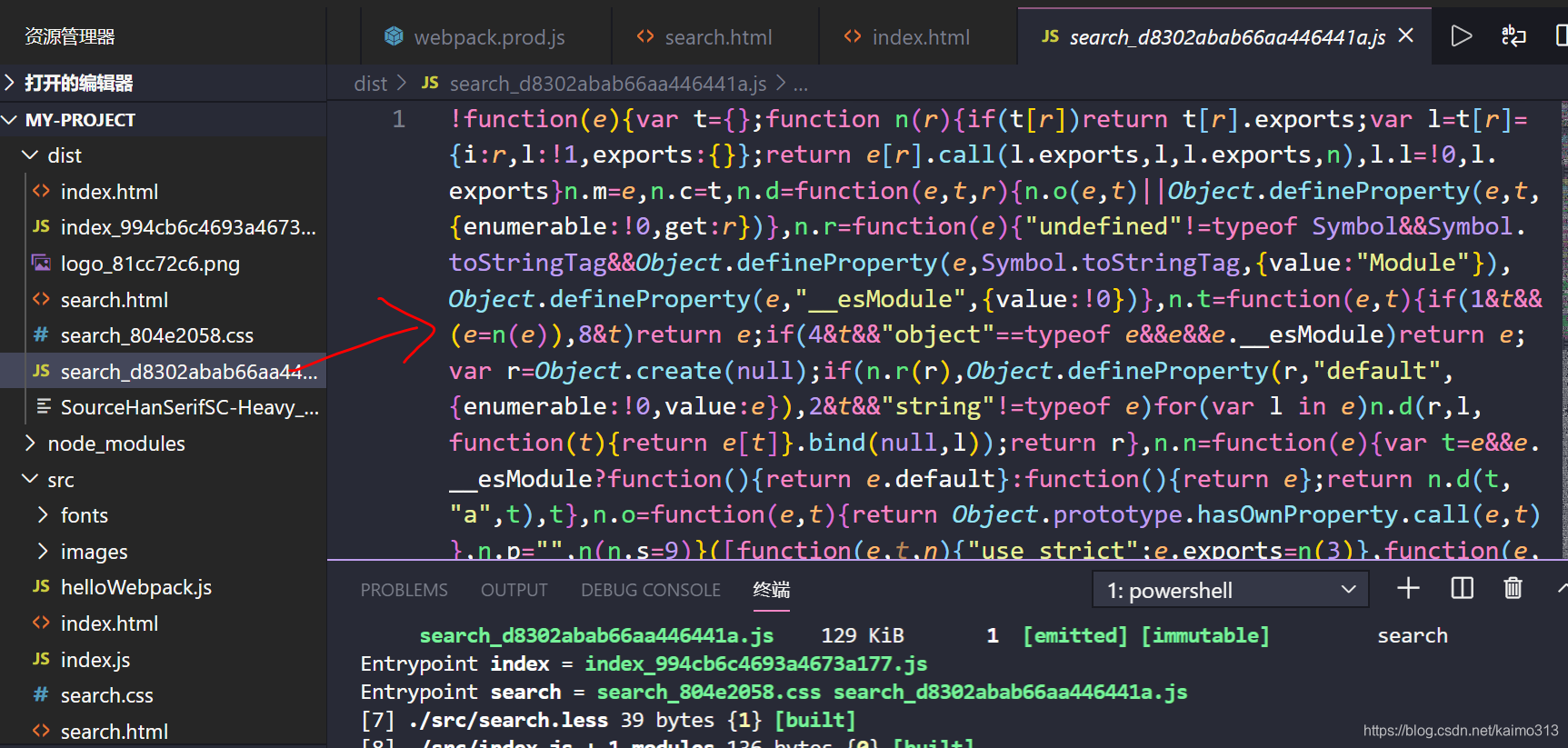Viewport: 1568px width, 748px height.
Task: Open the 1: powershell terminal dropdown
Action: coord(1231,590)
